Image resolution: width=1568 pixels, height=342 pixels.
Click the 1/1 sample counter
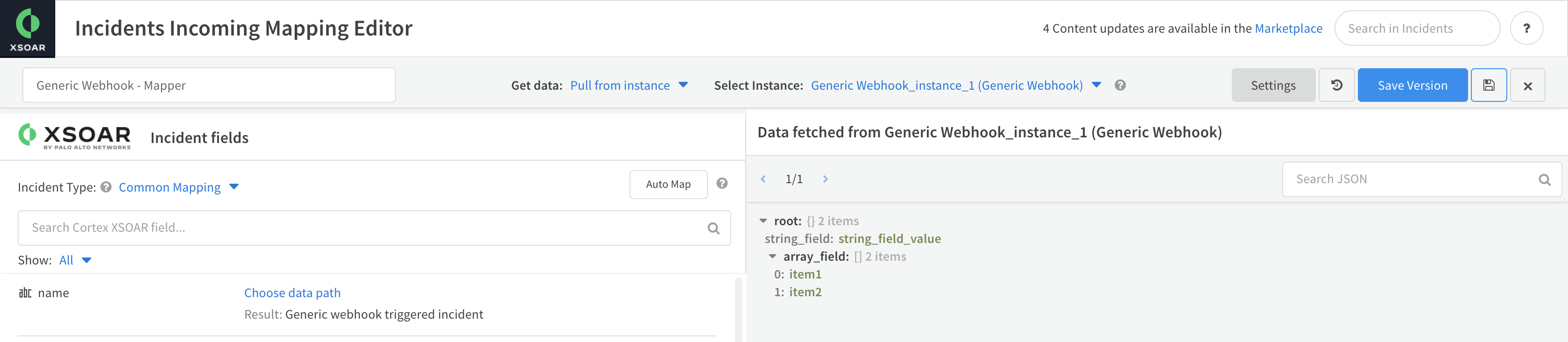[x=794, y=179]
